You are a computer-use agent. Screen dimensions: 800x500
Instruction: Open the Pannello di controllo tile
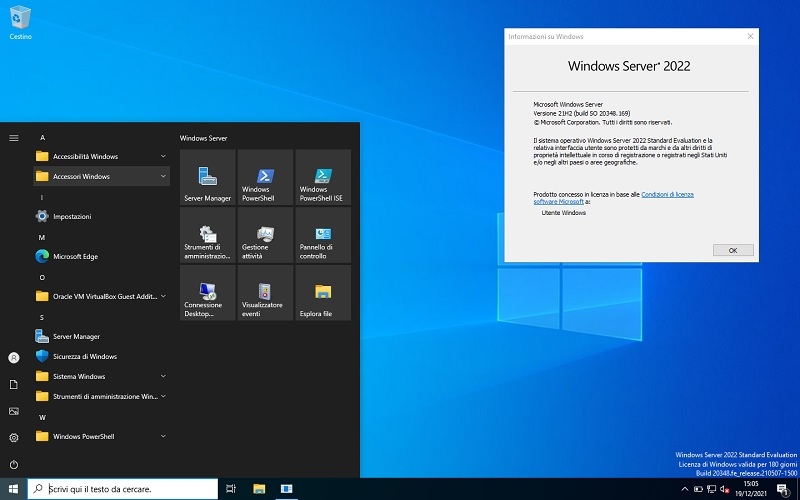pyautogui.click(x=323, y=235)
